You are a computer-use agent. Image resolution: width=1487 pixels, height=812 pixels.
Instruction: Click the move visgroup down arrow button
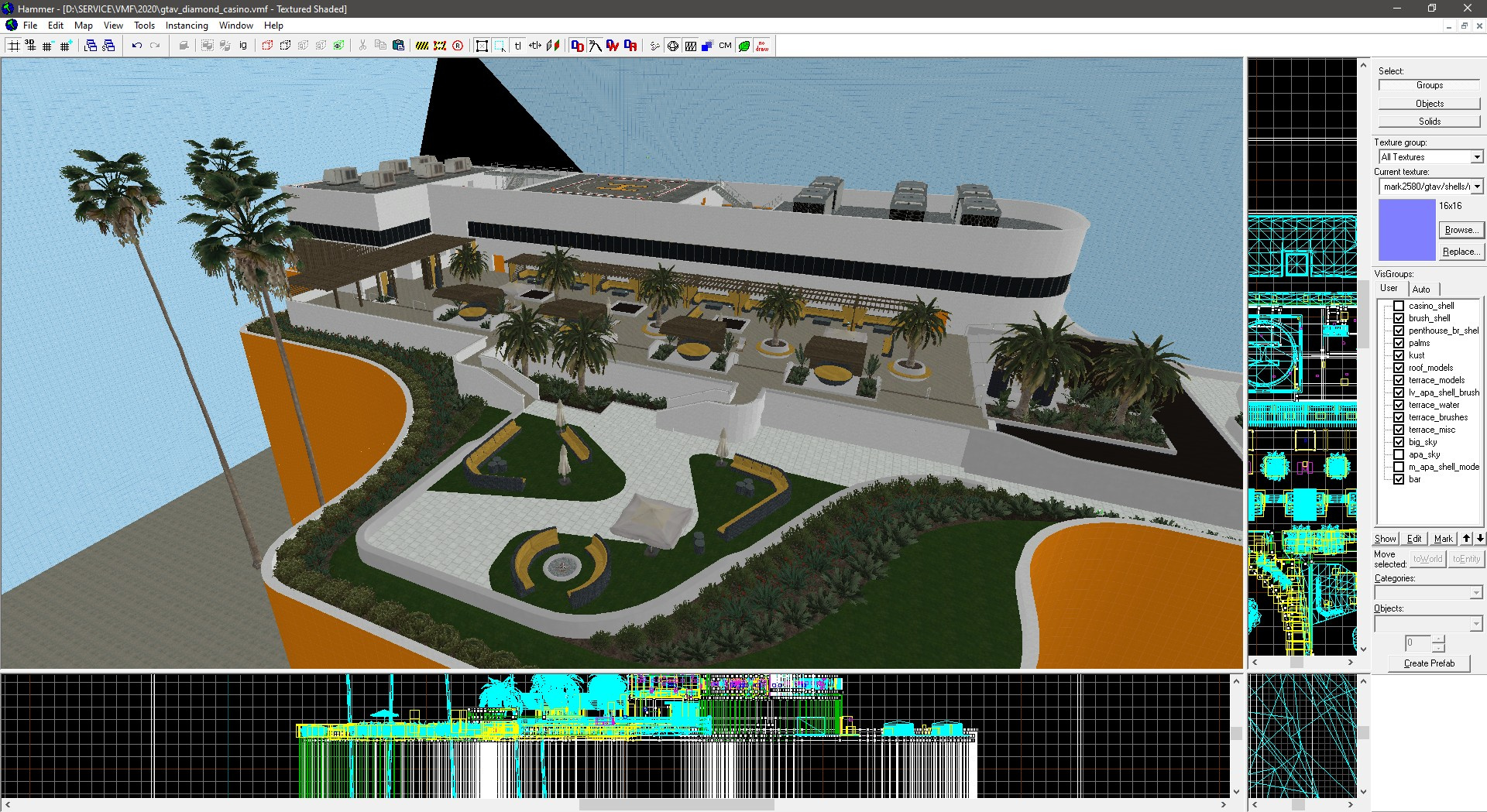1480,539
